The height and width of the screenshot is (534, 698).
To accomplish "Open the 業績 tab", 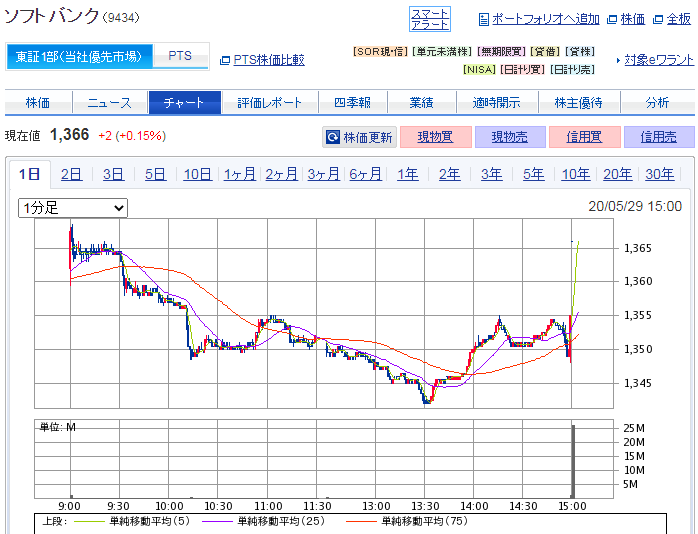I will pos(422,103).
